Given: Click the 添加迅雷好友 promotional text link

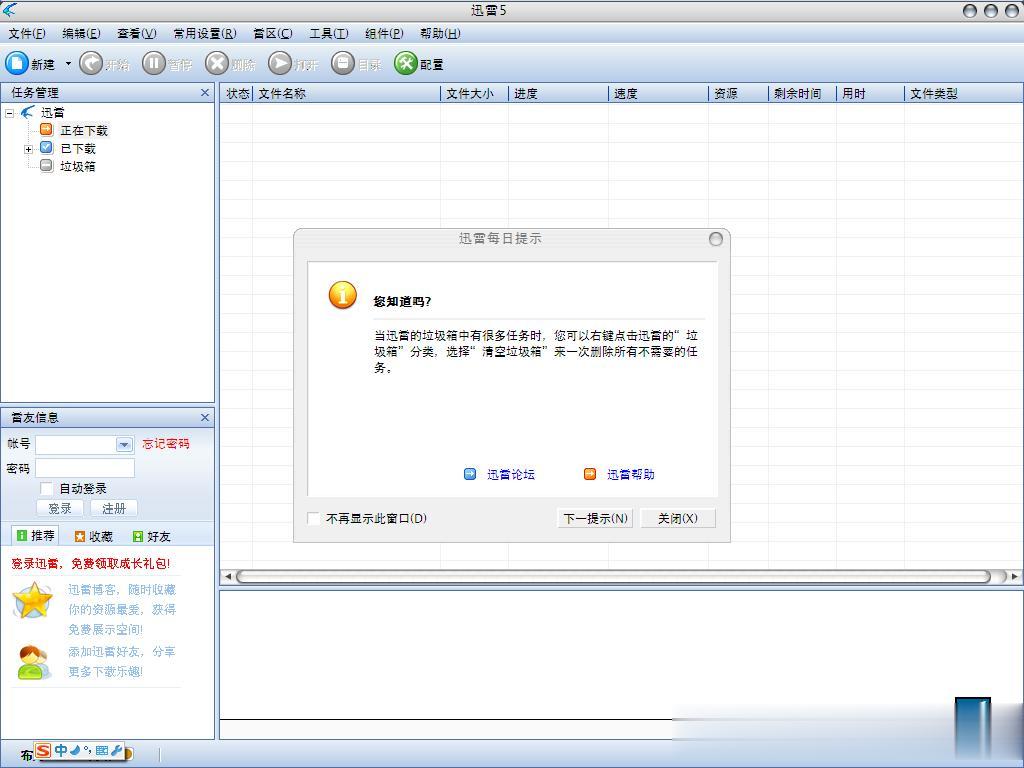Looking at the screenshot, I should point(122,662).
